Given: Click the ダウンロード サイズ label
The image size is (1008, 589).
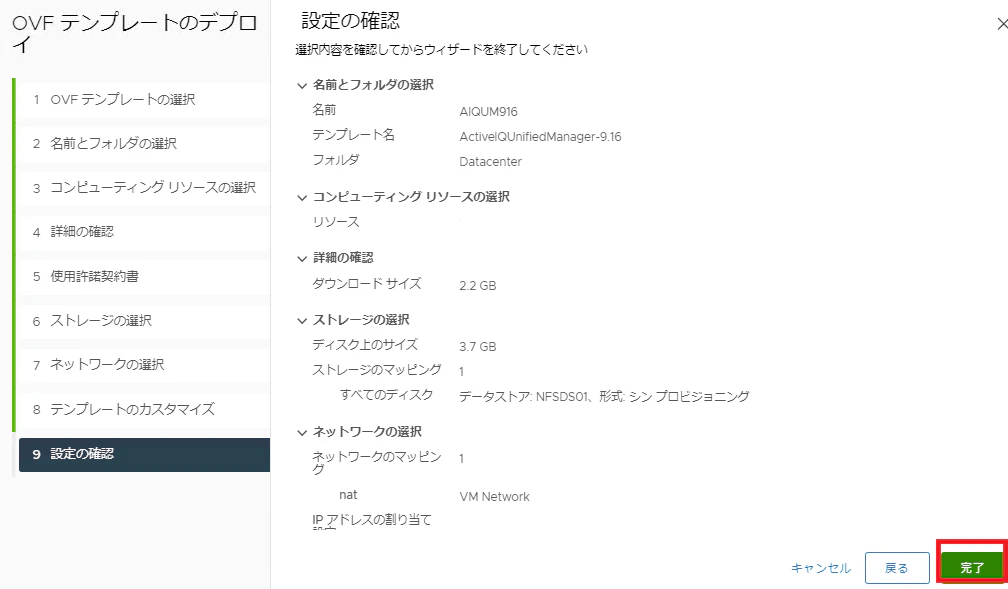Looking at the screenshot, I should tap(367, 284).
